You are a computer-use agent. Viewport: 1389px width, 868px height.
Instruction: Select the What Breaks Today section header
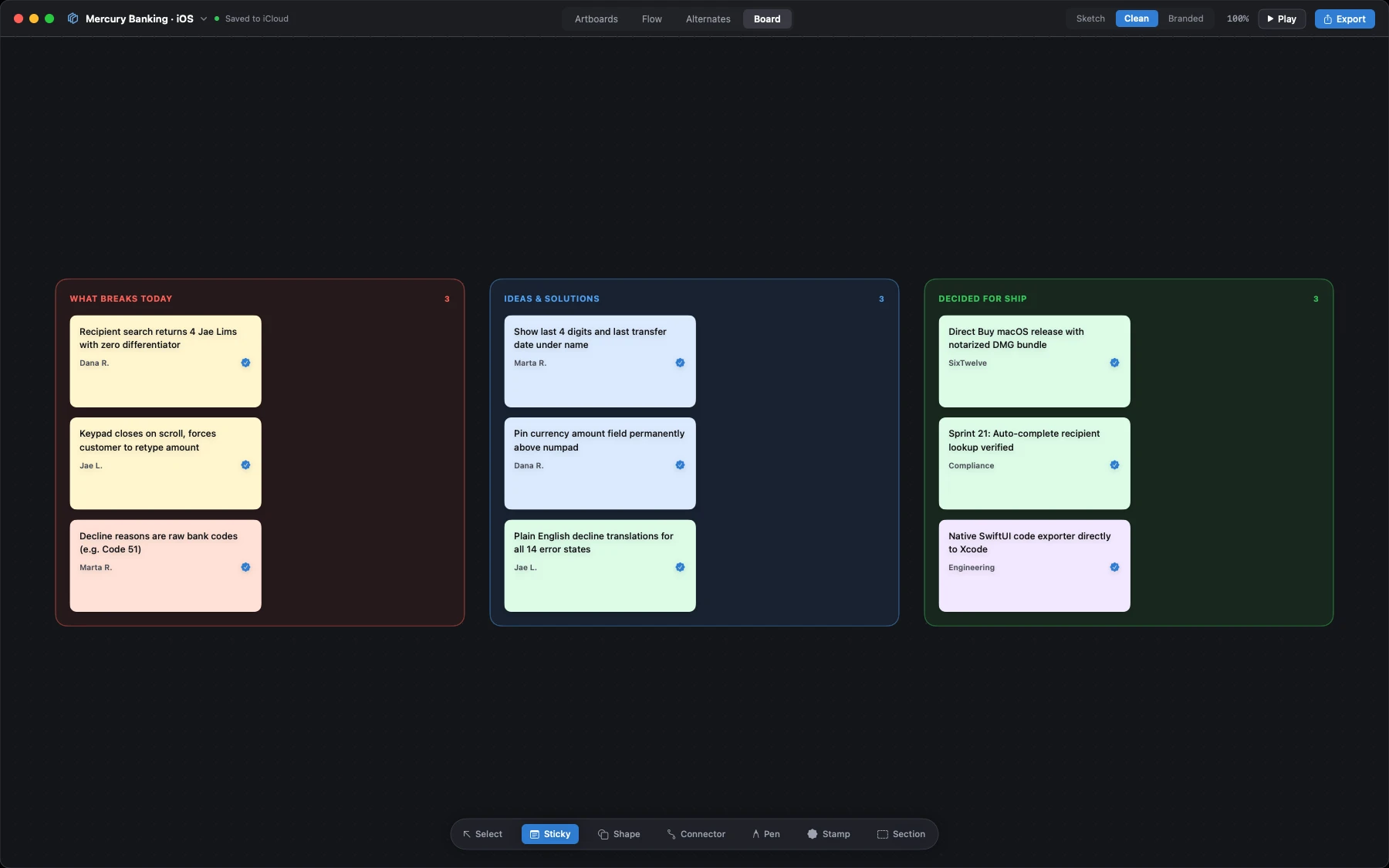pos(121,299)
